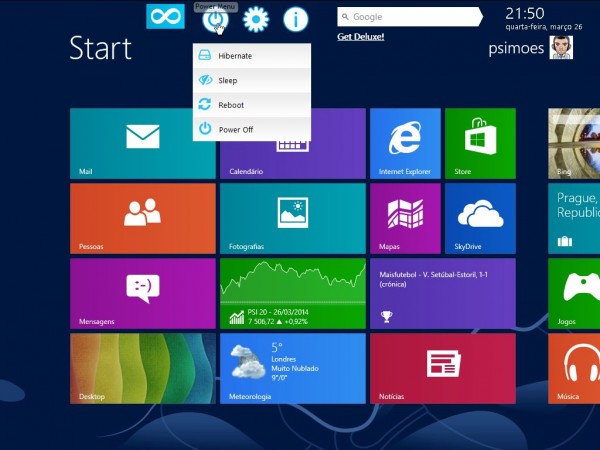Click inside the Google search field

(x=409, y=17)
